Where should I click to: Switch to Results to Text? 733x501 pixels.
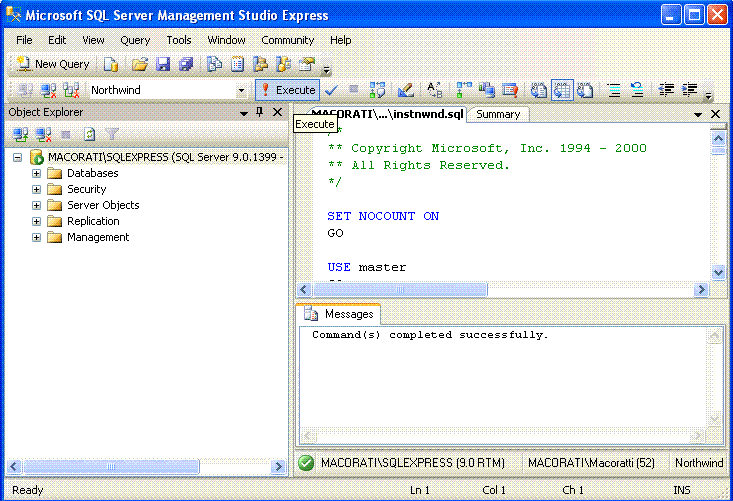pos(539,90)
